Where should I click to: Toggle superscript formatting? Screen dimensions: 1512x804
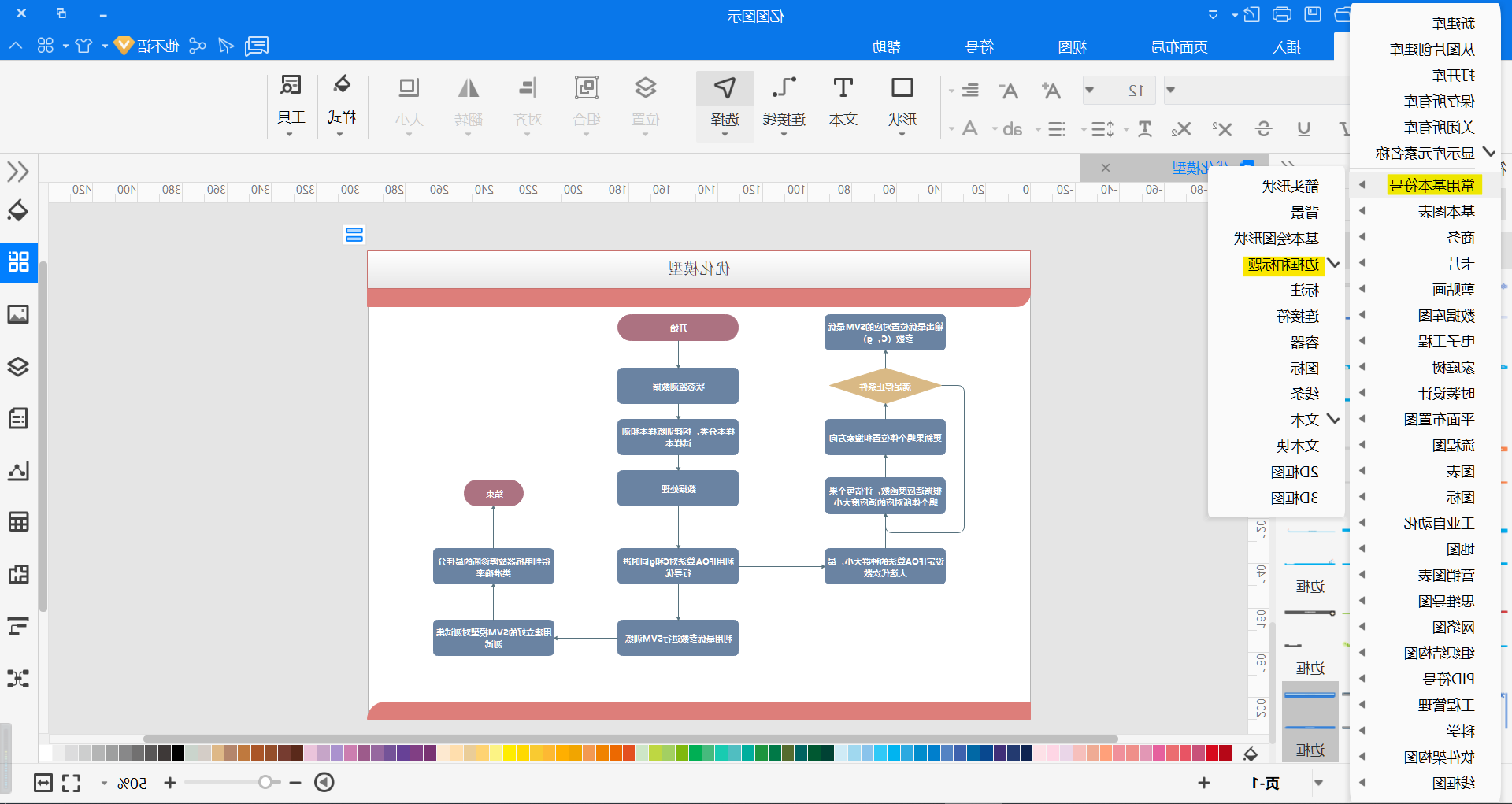(1221, 128)
